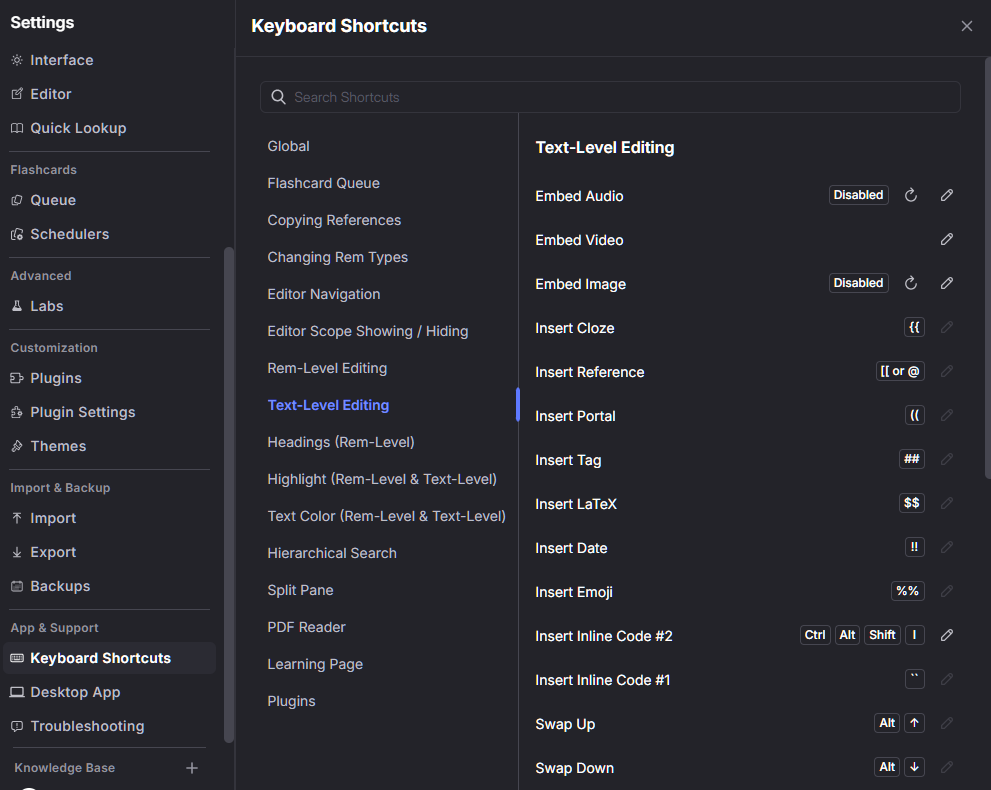Click the edit pencil for Embed Audio
Screen dimensions: 991x790
coord(946,195)
